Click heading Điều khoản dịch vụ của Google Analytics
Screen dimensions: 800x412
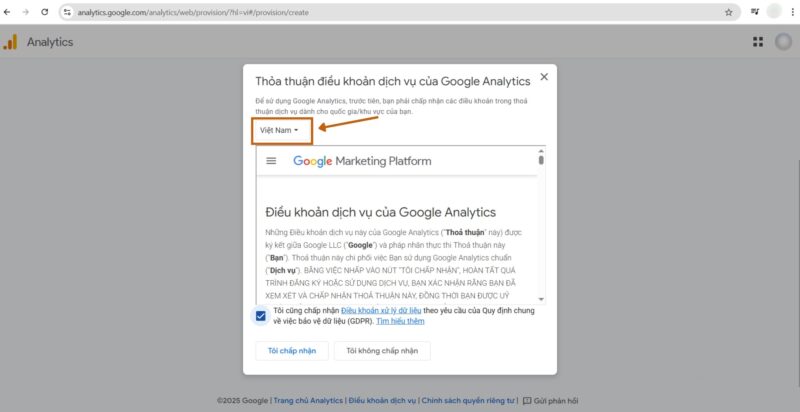(381, 212)
